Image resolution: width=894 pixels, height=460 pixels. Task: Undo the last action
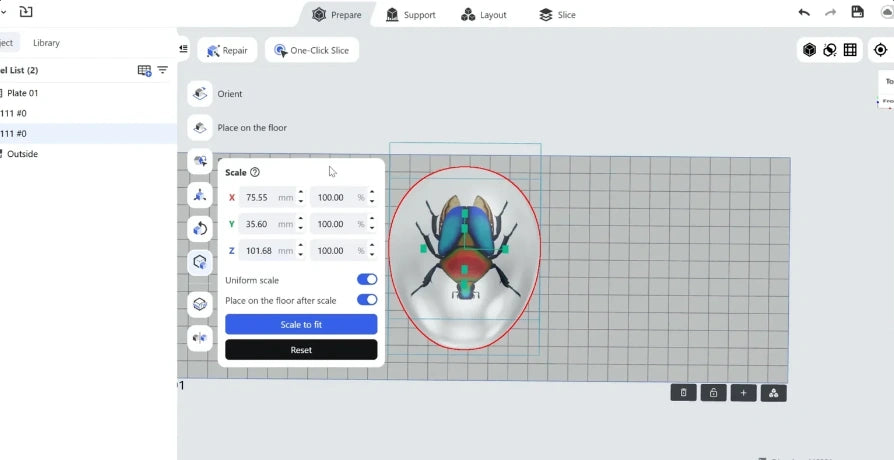804,13
